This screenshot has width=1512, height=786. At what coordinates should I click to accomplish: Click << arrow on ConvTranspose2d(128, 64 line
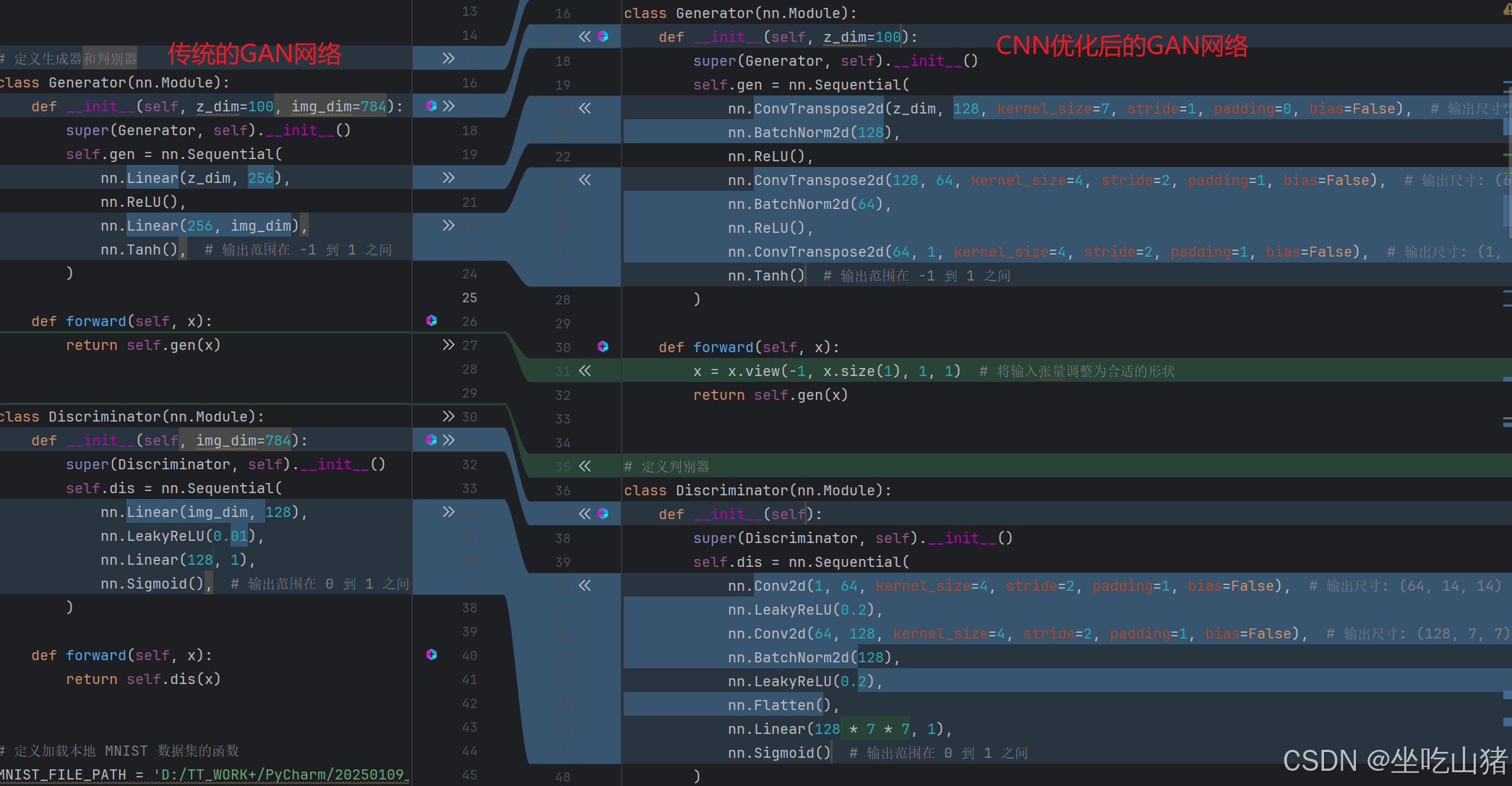point(585,180)
